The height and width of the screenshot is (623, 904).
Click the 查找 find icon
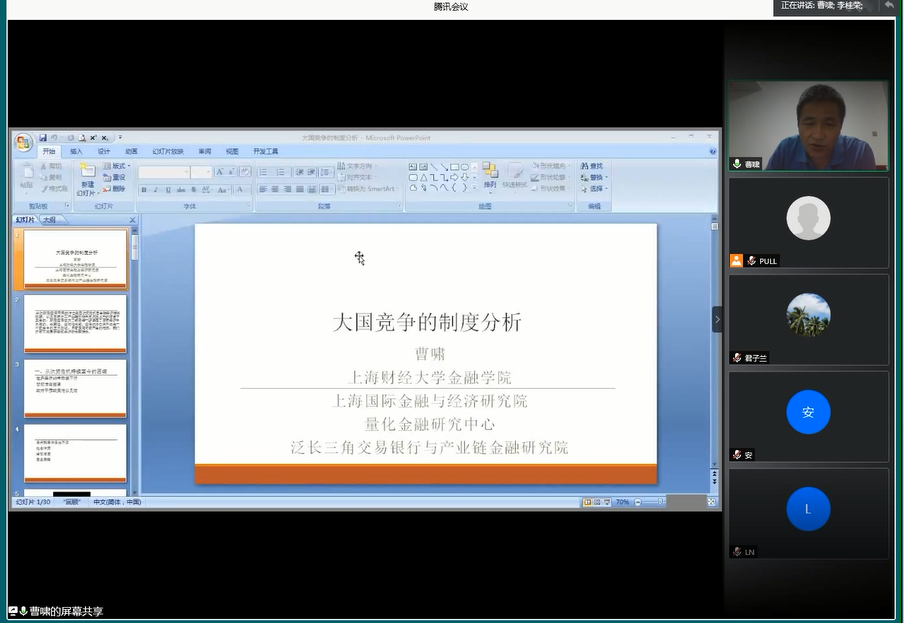pyautogui.click(x=596, y=166)
